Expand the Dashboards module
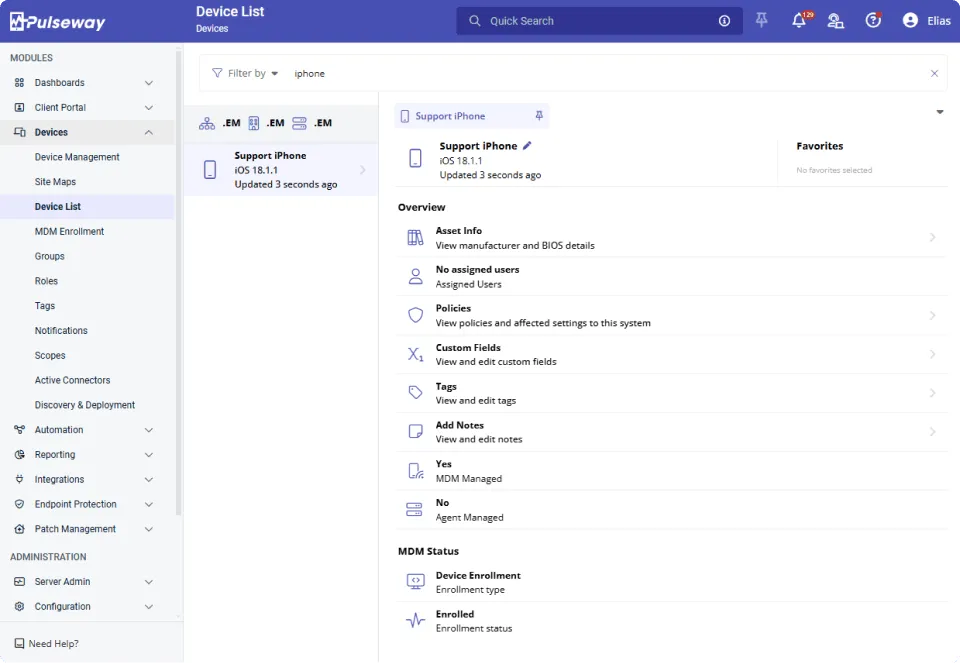 (149, 83)
